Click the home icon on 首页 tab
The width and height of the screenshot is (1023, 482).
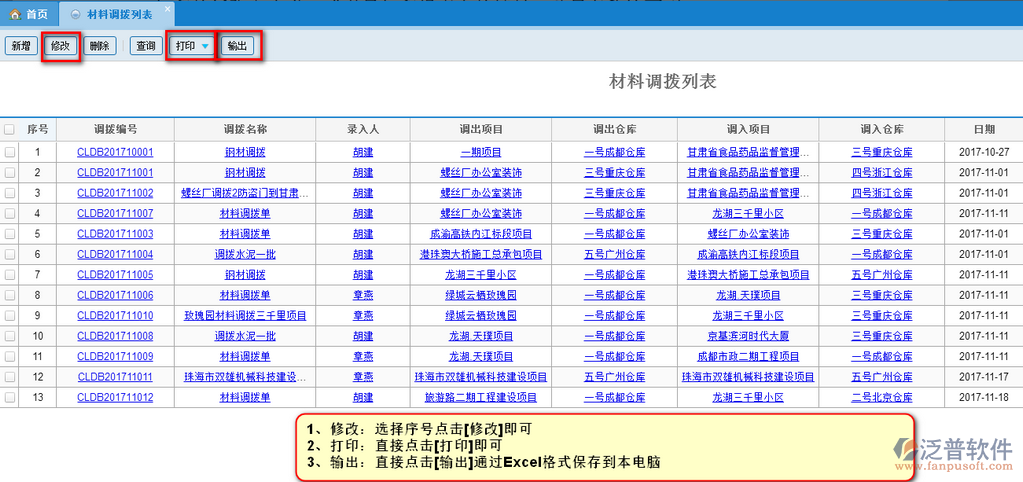pos(14,14)
